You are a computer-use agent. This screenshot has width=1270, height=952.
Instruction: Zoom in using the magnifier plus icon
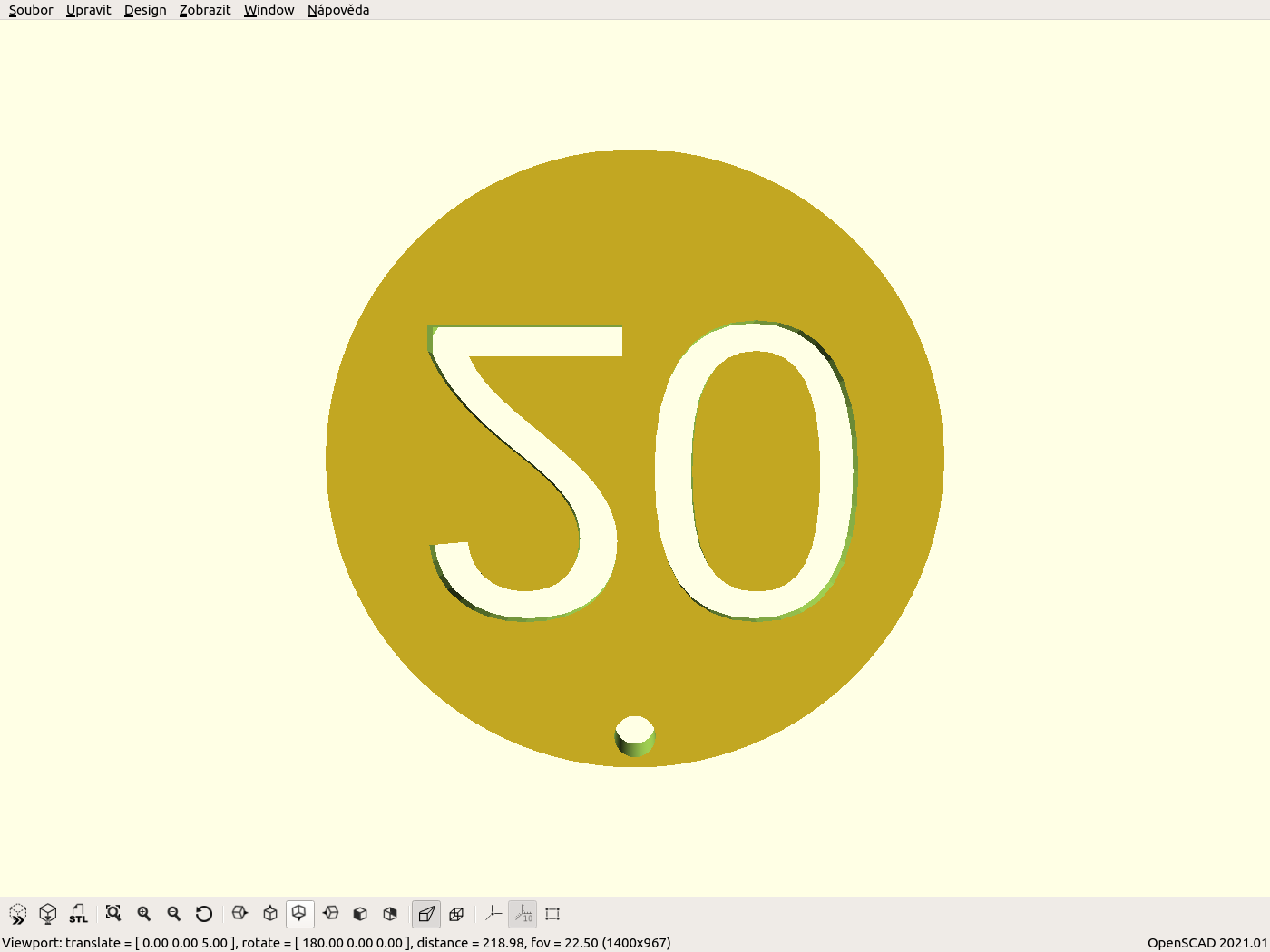pos(144,914)
